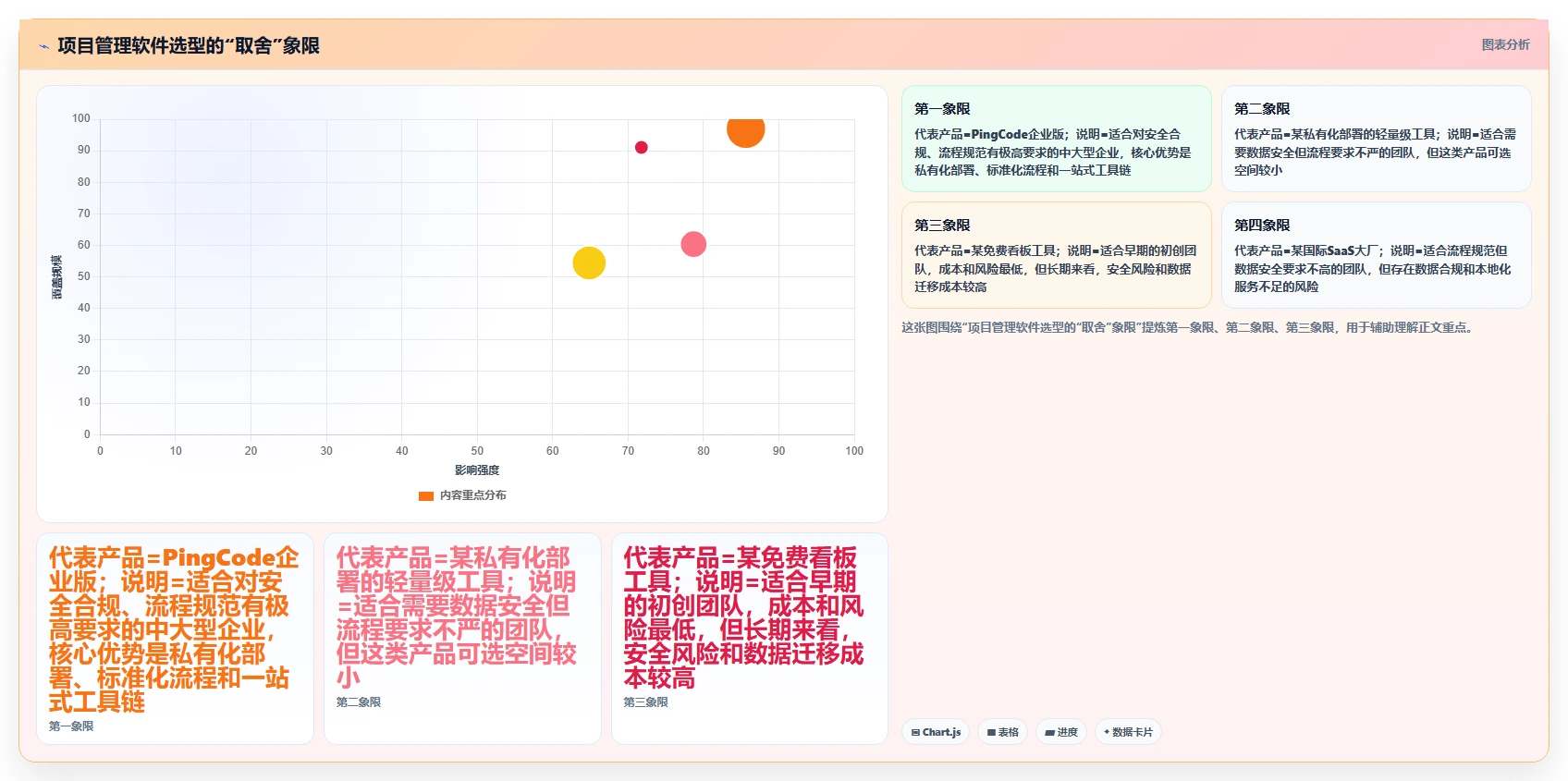Click 第三象限 caption under the red card

(645, 702)
